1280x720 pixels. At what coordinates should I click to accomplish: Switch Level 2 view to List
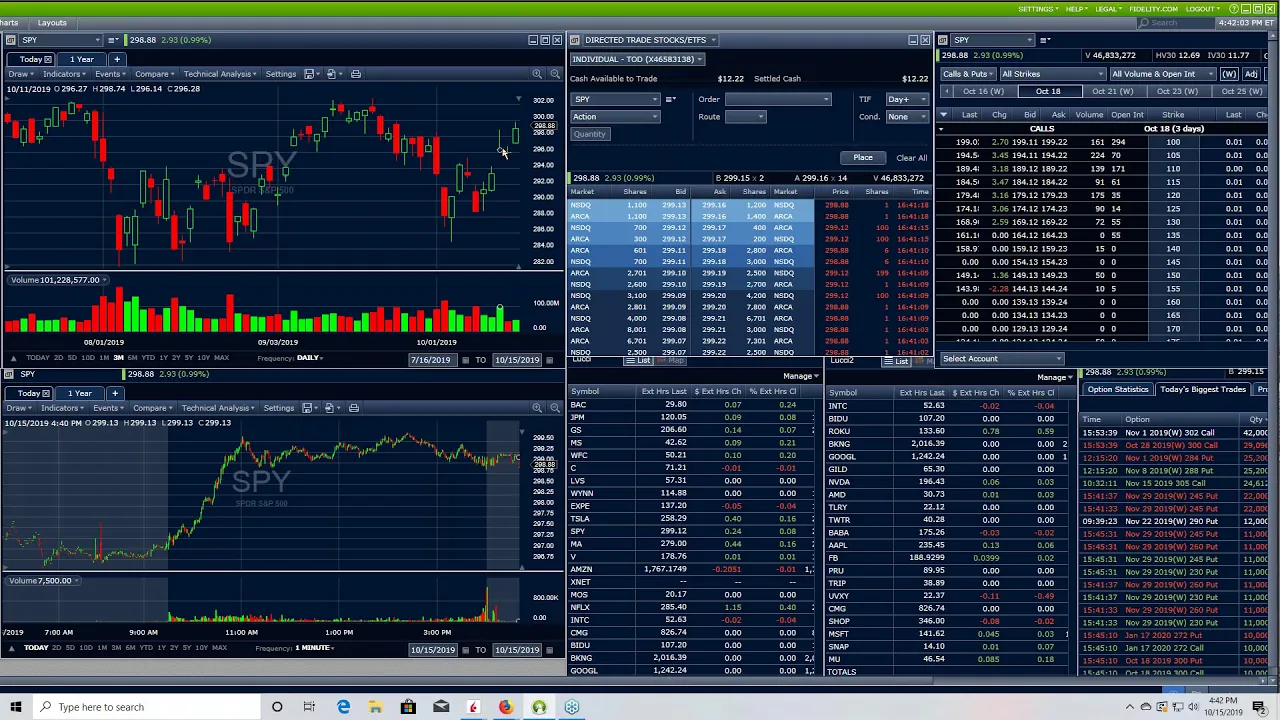point(638,360)
